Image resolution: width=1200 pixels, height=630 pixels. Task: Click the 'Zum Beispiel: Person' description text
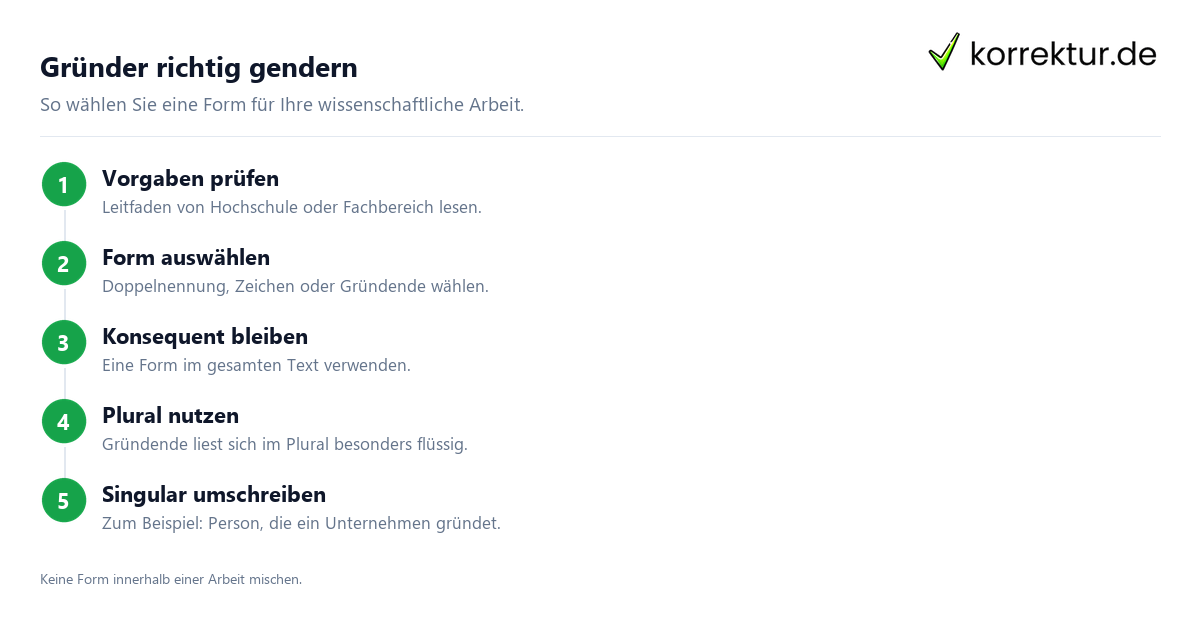click(x=301, y=523)
